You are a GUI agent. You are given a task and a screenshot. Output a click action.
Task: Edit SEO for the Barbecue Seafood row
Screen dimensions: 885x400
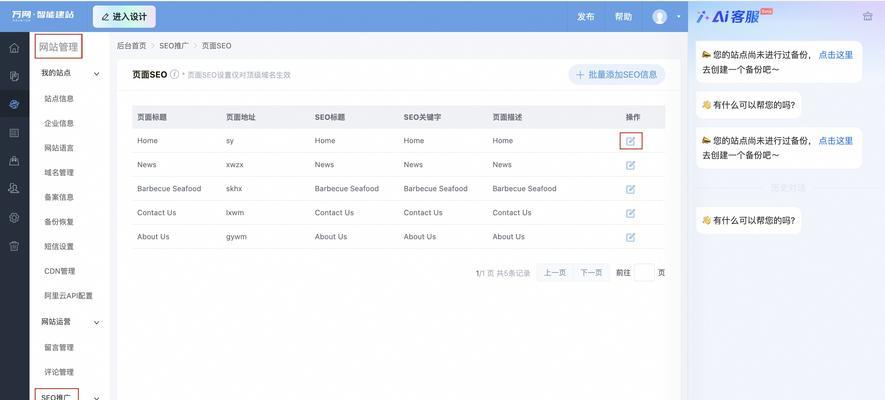(630, 190)
